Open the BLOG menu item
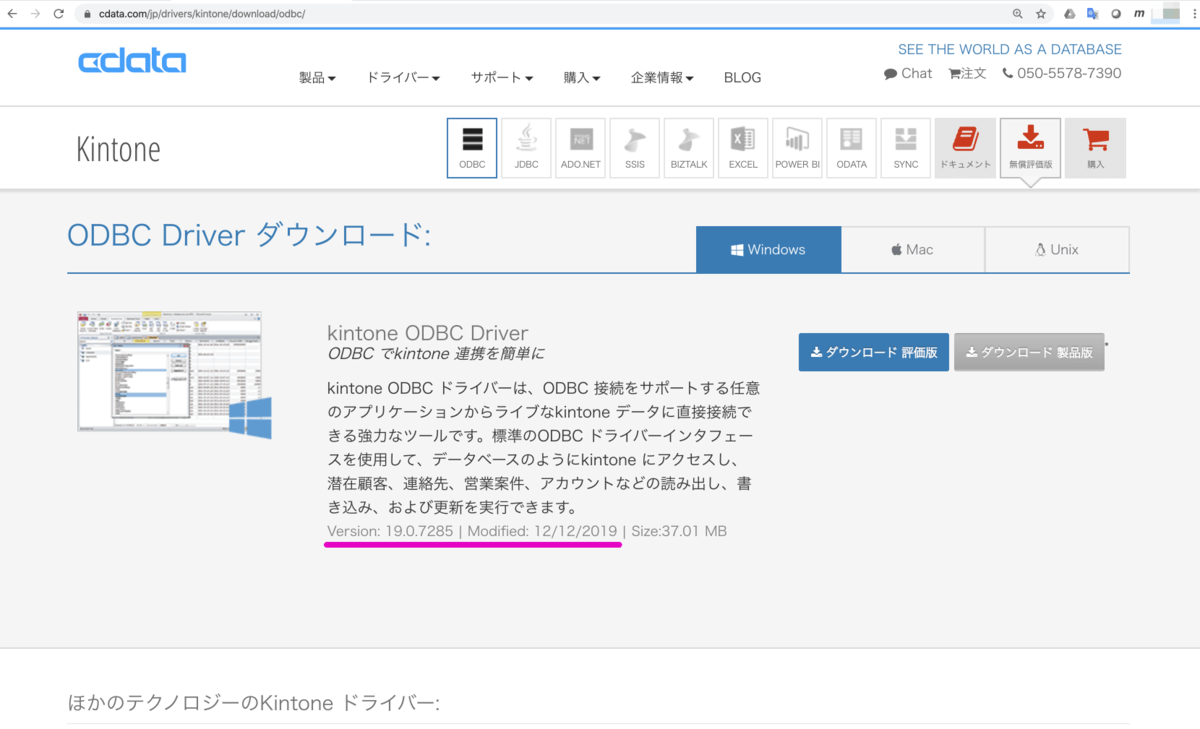The image size is (1200, 729). [x=742, y=78]
